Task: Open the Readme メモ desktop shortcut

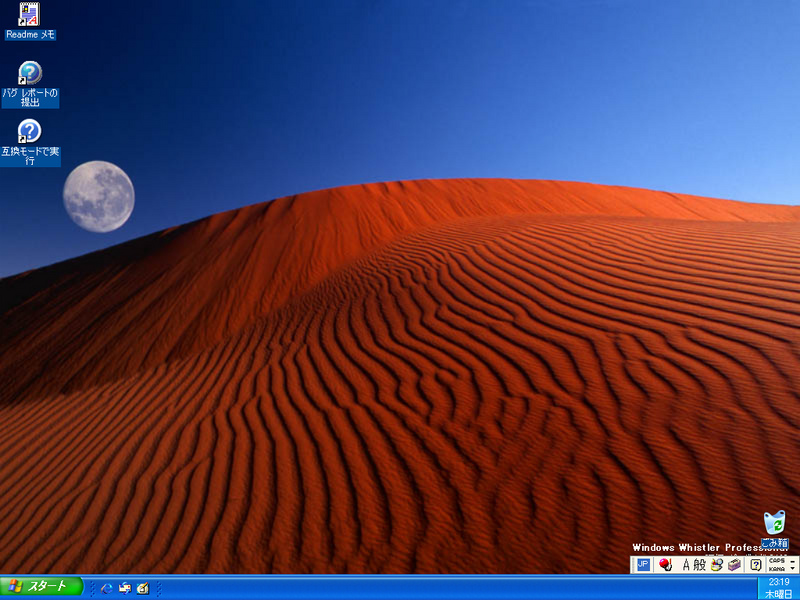Action: click(30, 20)
